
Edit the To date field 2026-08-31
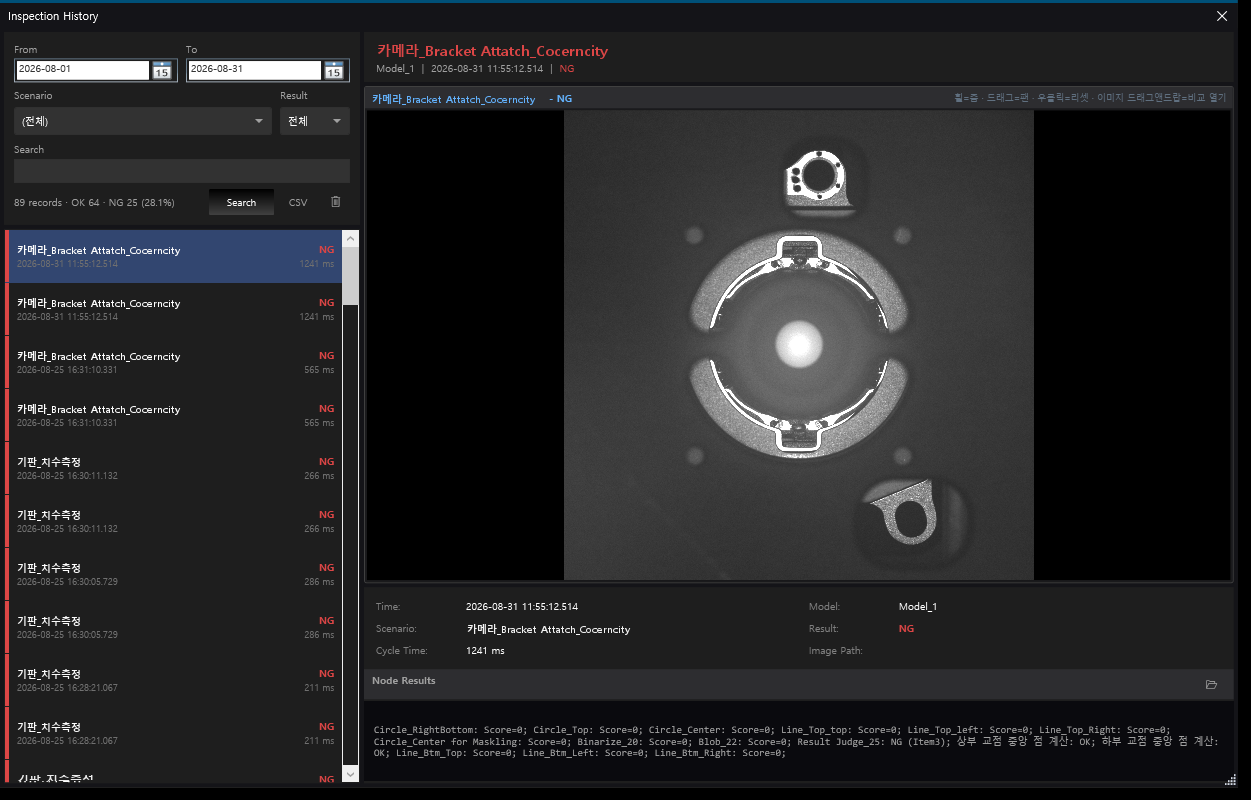(254, 70)
